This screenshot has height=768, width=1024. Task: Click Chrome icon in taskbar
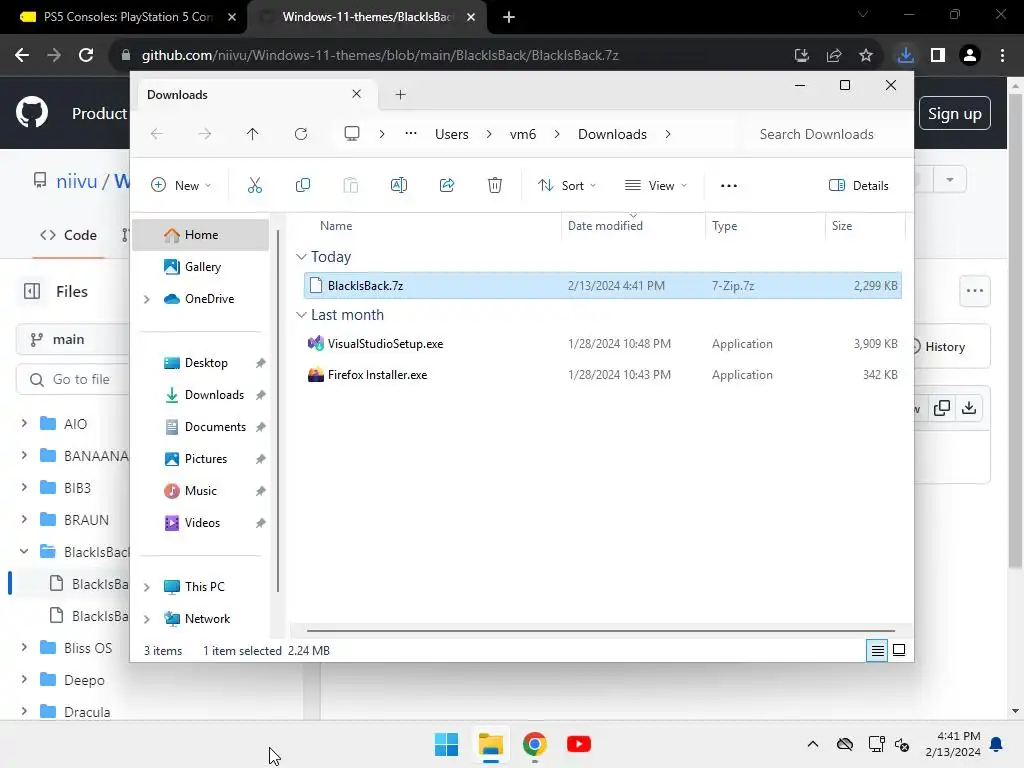coord(535,744)
